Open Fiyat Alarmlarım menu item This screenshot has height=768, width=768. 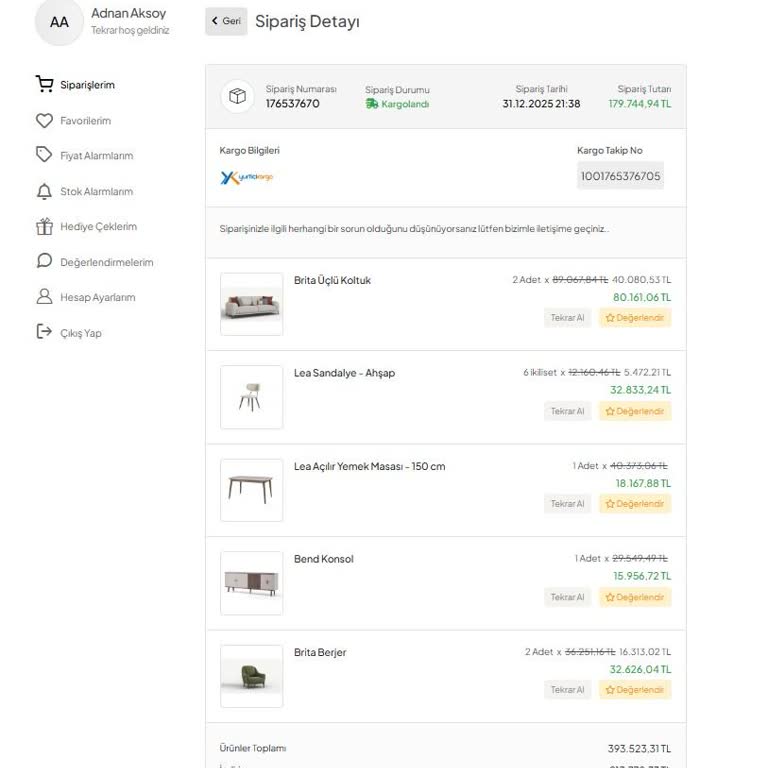coord(96,156)
